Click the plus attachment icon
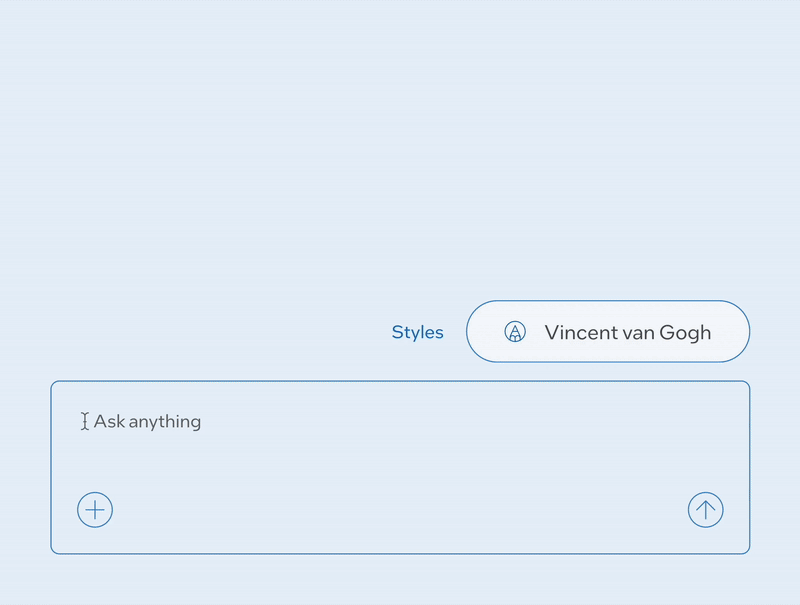 pos(95,510)
